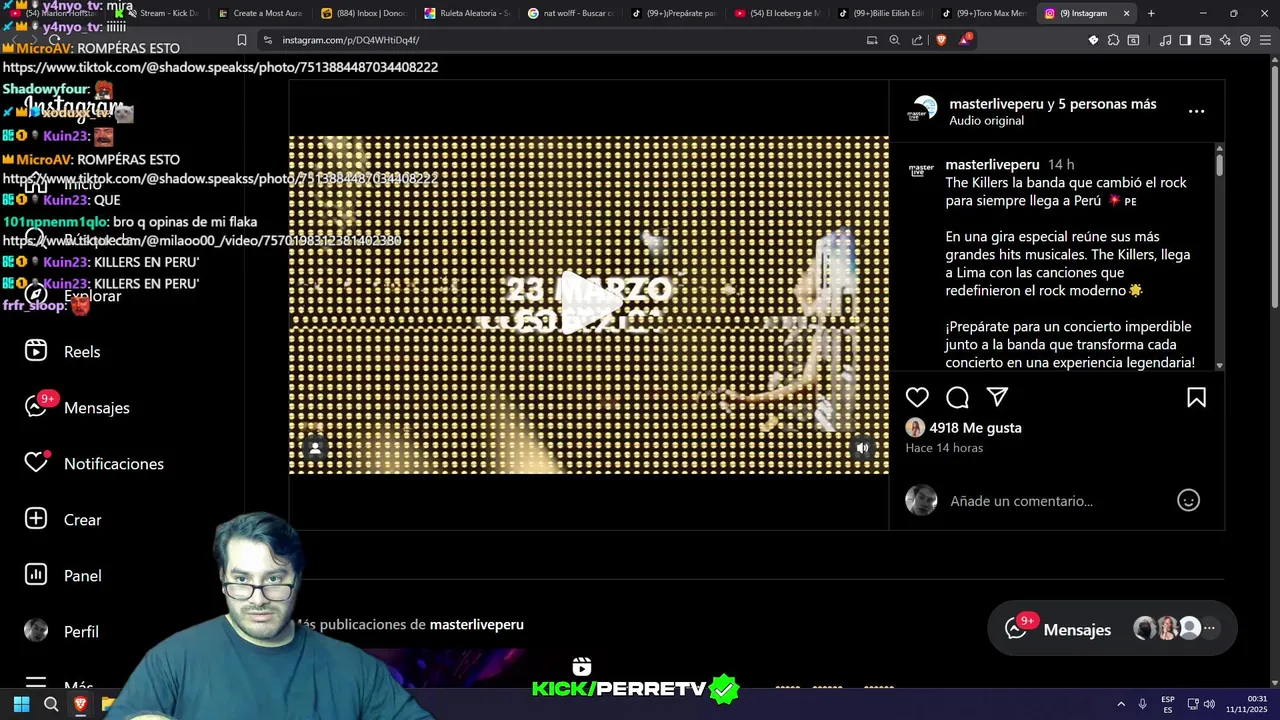Open Windows taskbar search
Image resolution: width=1280 pixels, height=720 pixels.
click(x=51, y=704)
